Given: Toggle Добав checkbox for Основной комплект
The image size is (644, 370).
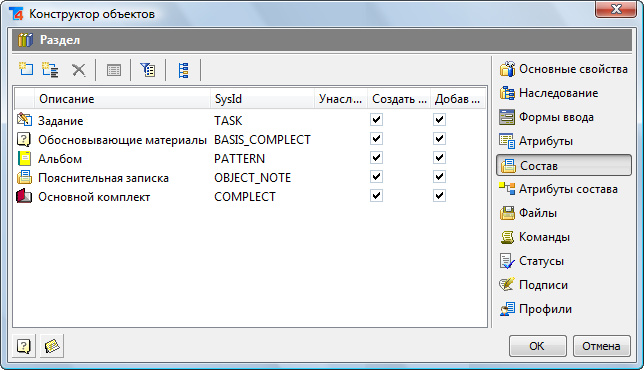Looking at the screenshot, I should [439, 195].
